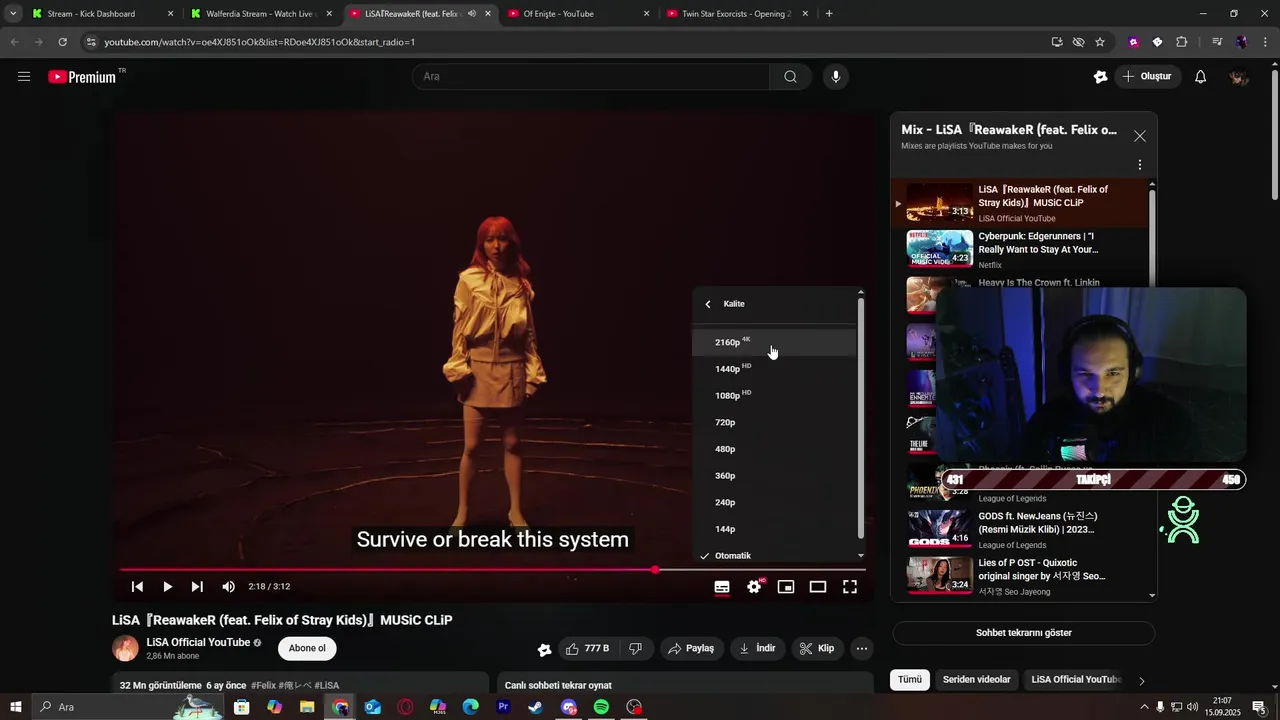1280x720 pixels.
Task: Choose 720p quality
Action: (x=774, y=423)
